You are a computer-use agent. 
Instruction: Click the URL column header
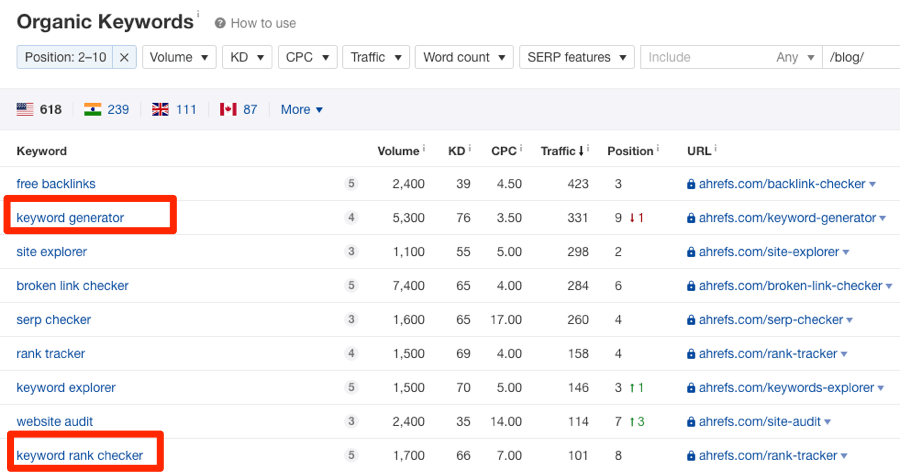pos(699,151)
